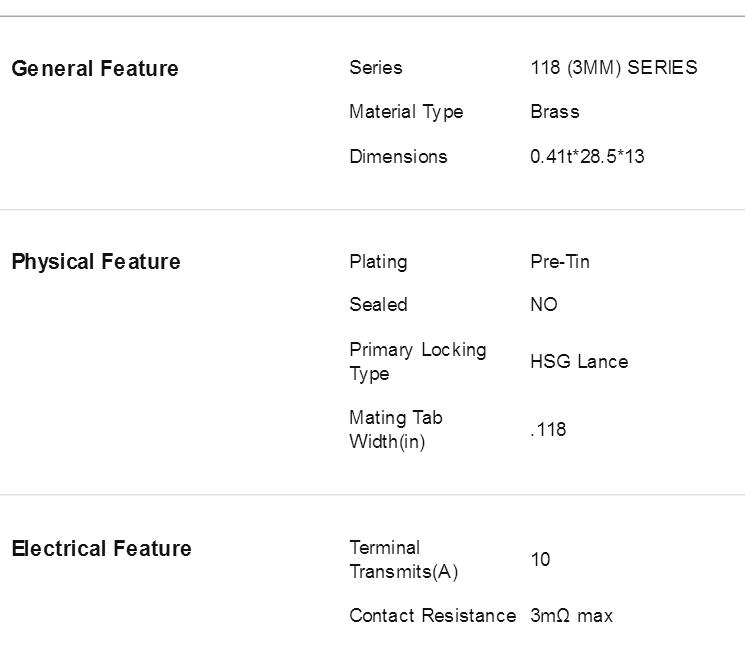Click the Mating Tab Width(in) label

coord(396,429)
